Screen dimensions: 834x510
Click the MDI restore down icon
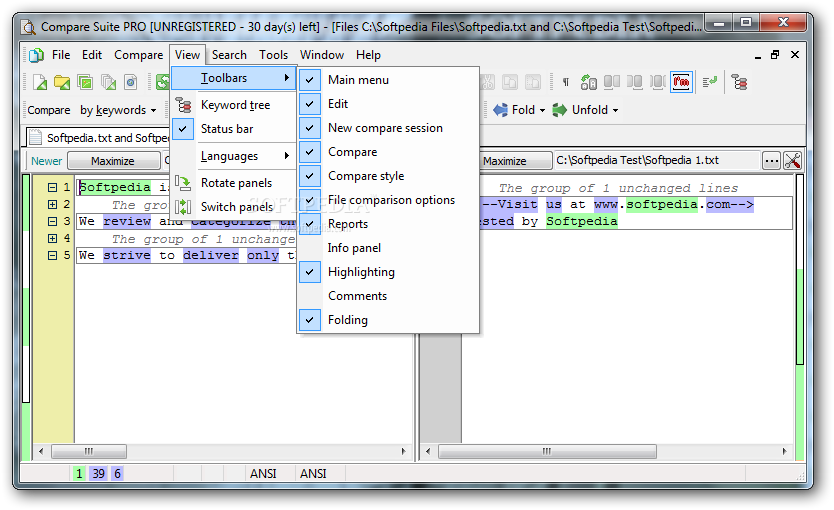point(775,55)
